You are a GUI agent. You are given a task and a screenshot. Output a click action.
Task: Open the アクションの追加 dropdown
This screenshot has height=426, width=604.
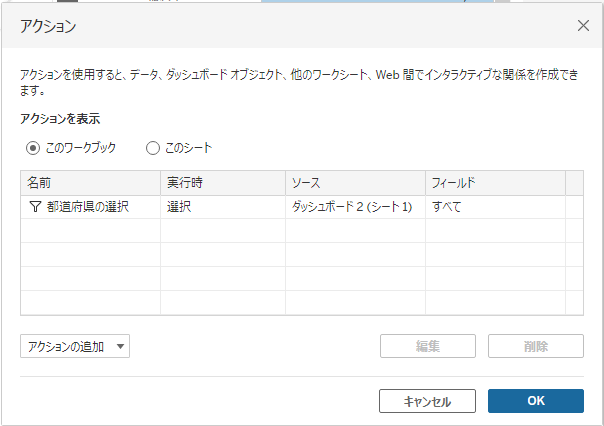pyautogui.click(x=75, y=346)
